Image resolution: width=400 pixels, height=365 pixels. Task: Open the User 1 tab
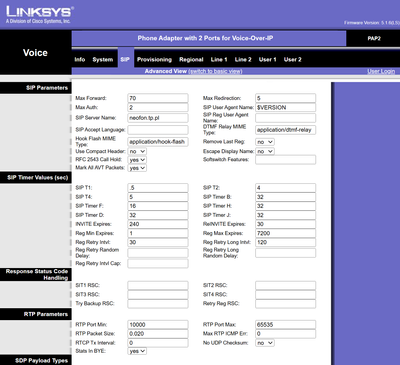click(x=268, y=60)
